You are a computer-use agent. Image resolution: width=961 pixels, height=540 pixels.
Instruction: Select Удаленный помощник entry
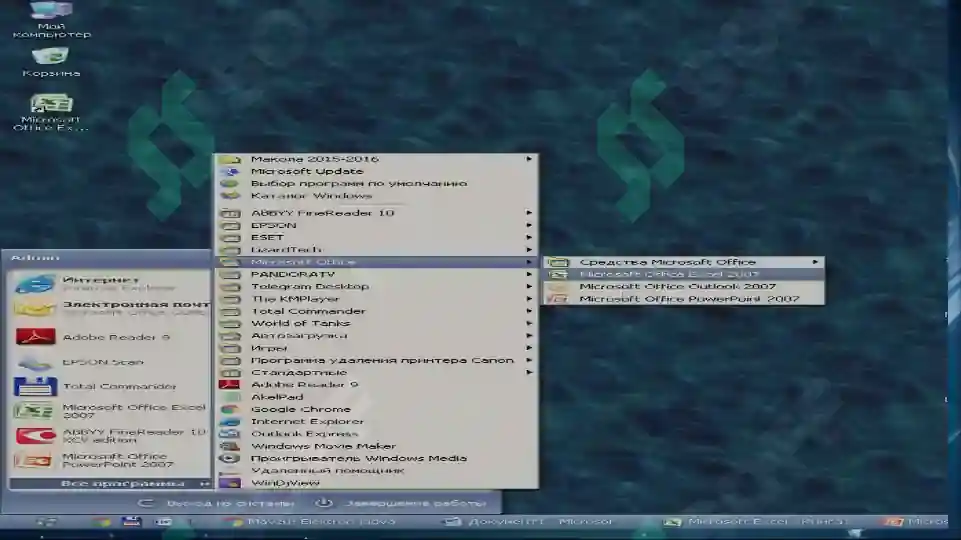coord(376,470)
